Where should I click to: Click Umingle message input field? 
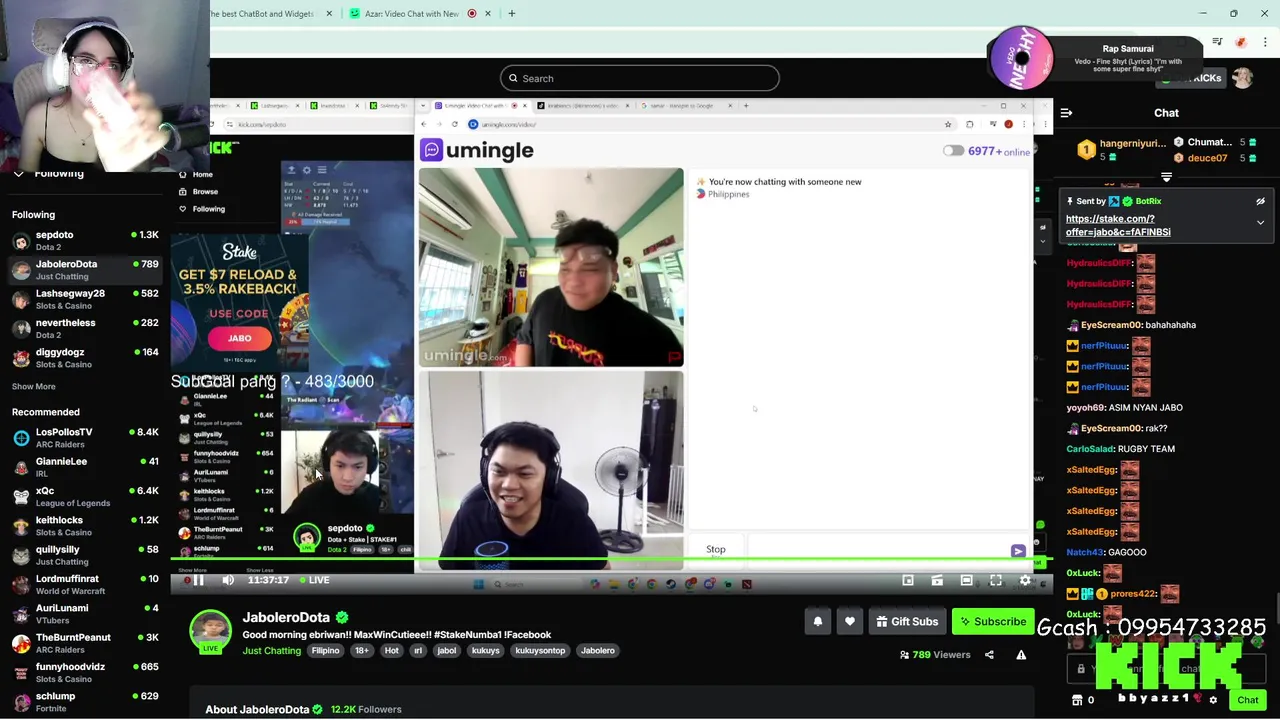click(x=878, y=549)
